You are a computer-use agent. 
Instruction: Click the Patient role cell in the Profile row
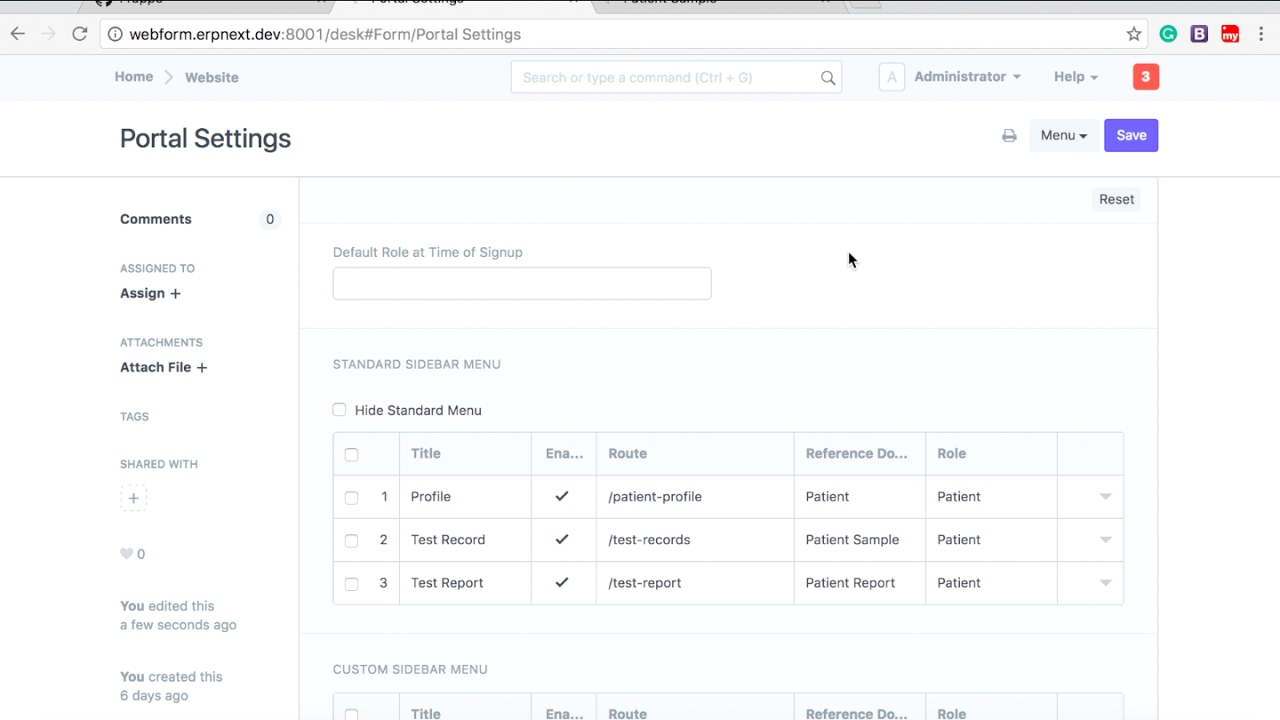click(991, 496)
